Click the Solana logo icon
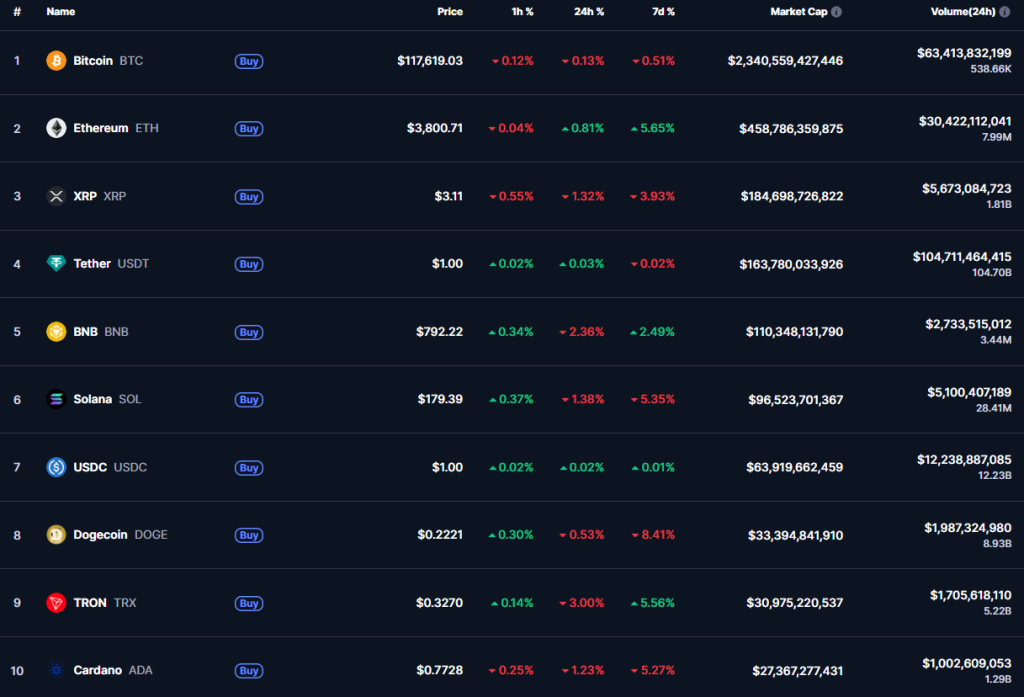 point(56,399)
